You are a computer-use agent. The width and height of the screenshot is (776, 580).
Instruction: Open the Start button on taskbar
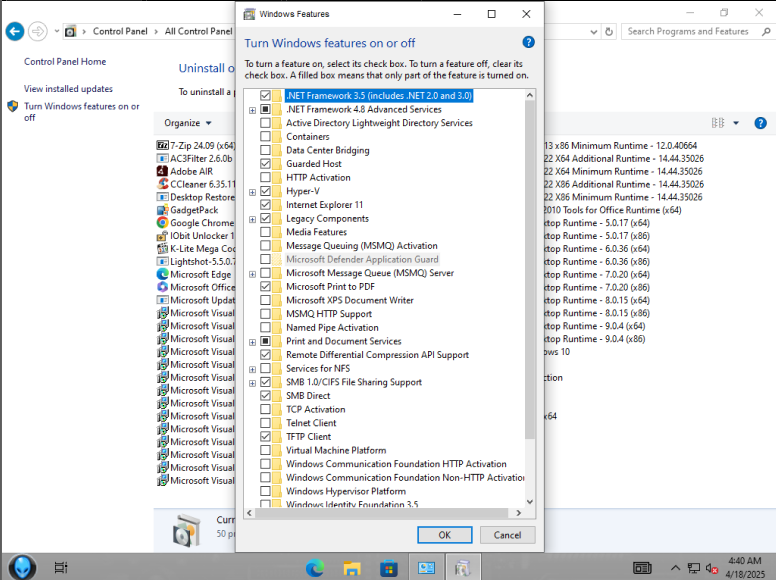tap(22, 567)
